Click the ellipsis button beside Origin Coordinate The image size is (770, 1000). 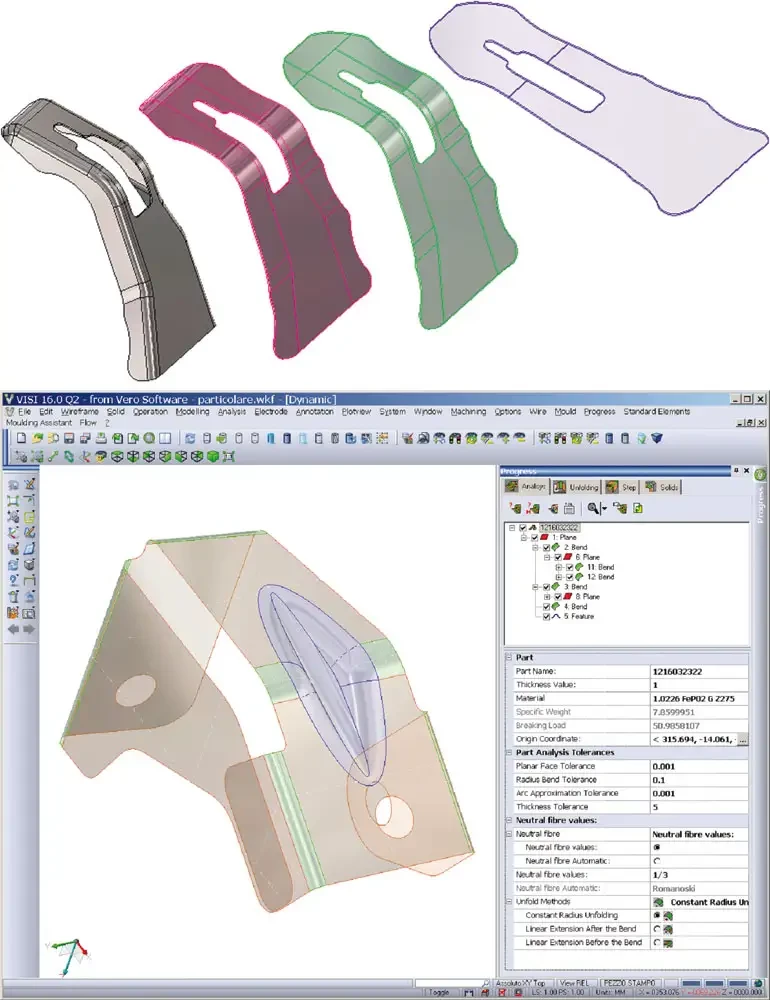742,739
